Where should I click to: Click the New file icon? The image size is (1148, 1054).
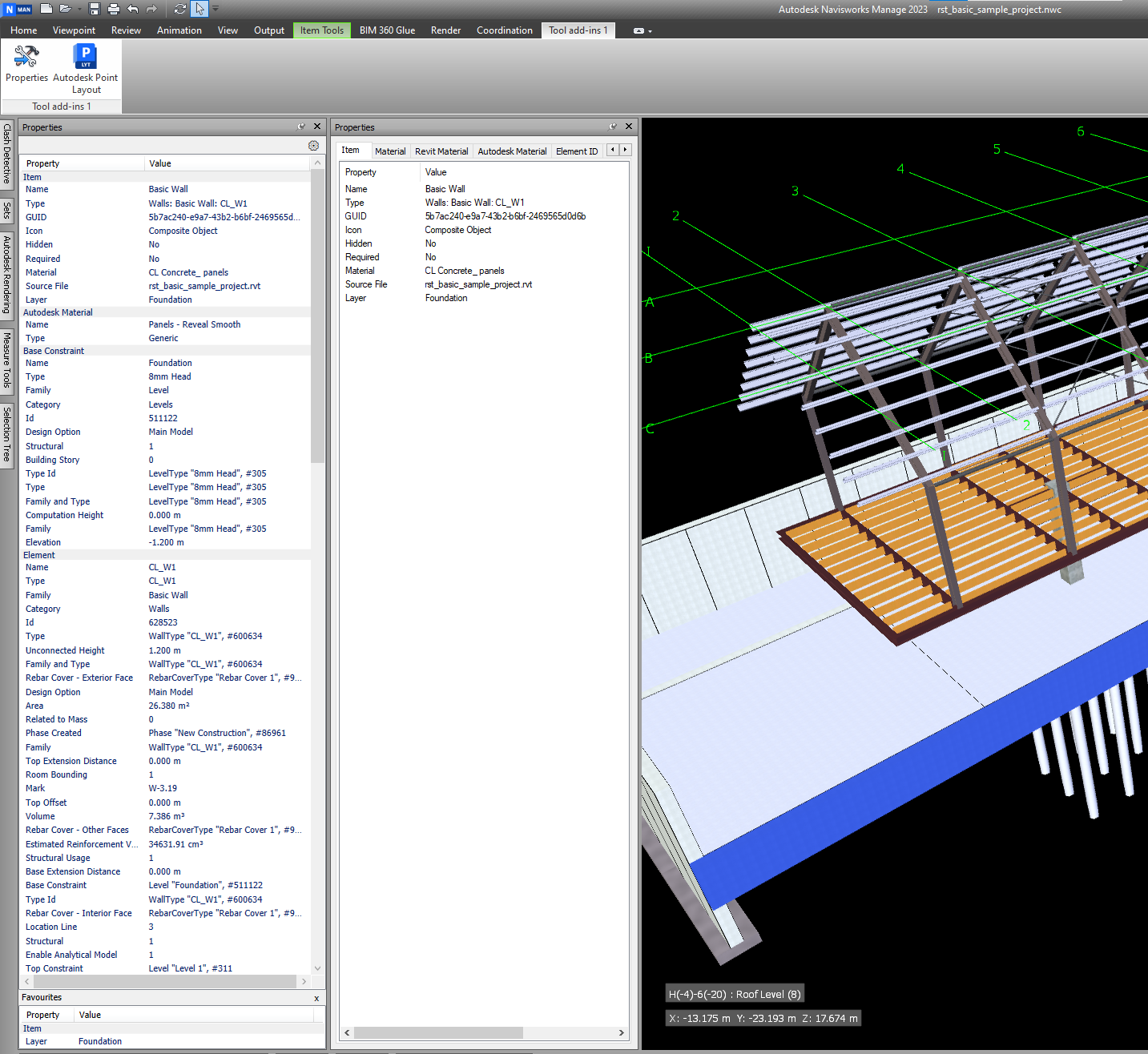click(46, 9)
